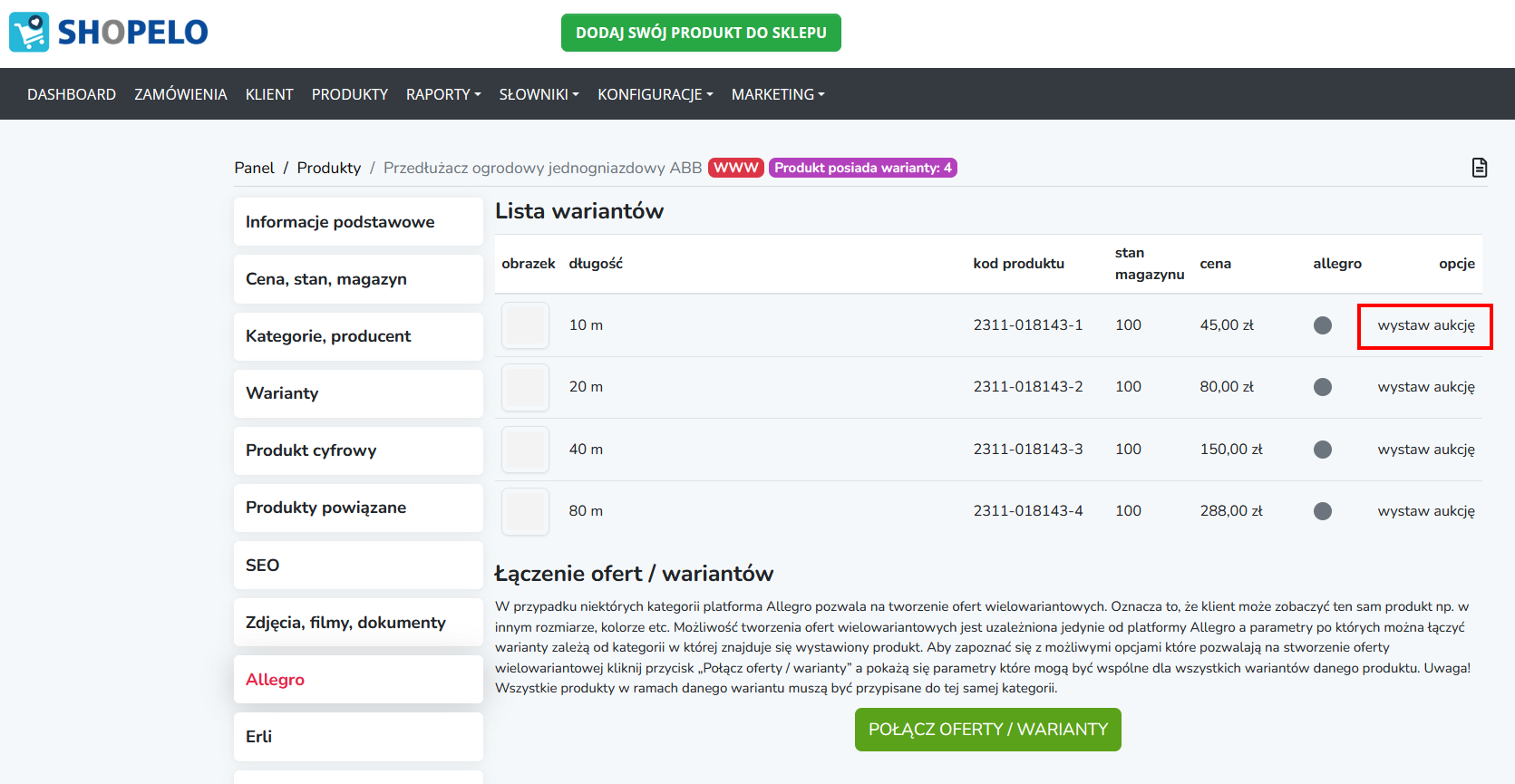The width and height of the screenshot is (1515, 784).
Task: Select the Warianty side tab
Action: pyautogui.click(x=358, y=393)
